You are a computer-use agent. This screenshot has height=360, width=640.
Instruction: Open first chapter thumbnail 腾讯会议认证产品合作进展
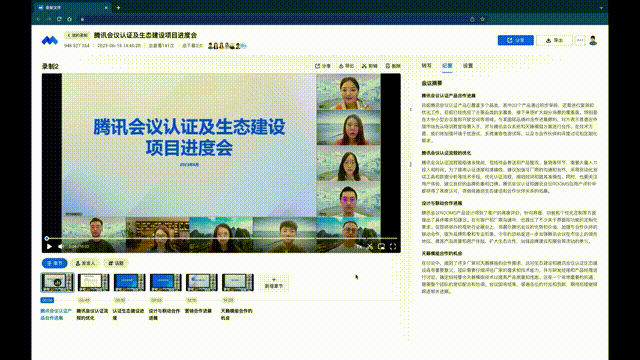click(58, 282)
